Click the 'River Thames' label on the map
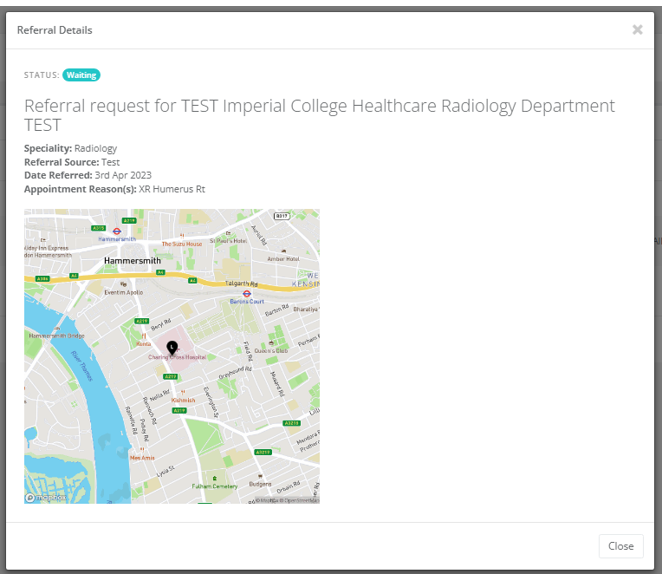Screen dimensions: 663x575 (x=82, y=367)
